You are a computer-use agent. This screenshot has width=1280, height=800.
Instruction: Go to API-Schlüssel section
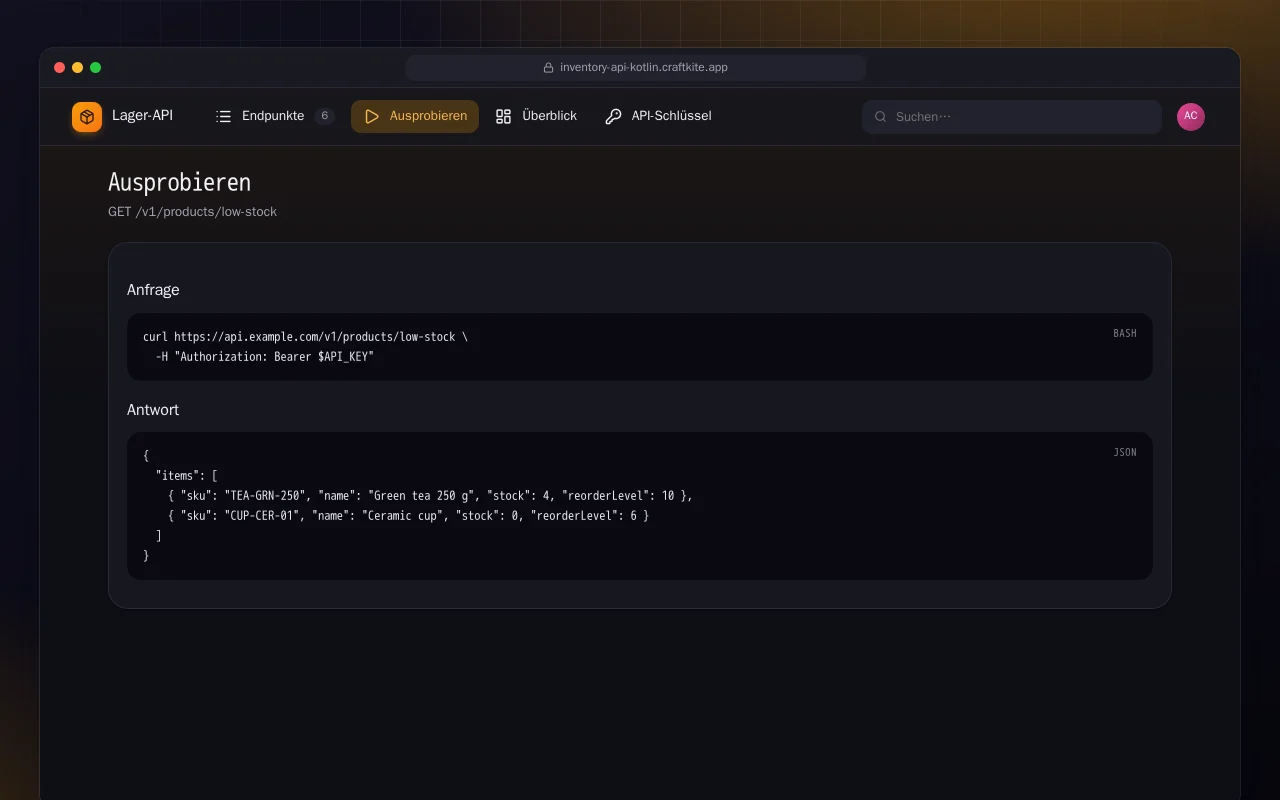click(658, 116)
